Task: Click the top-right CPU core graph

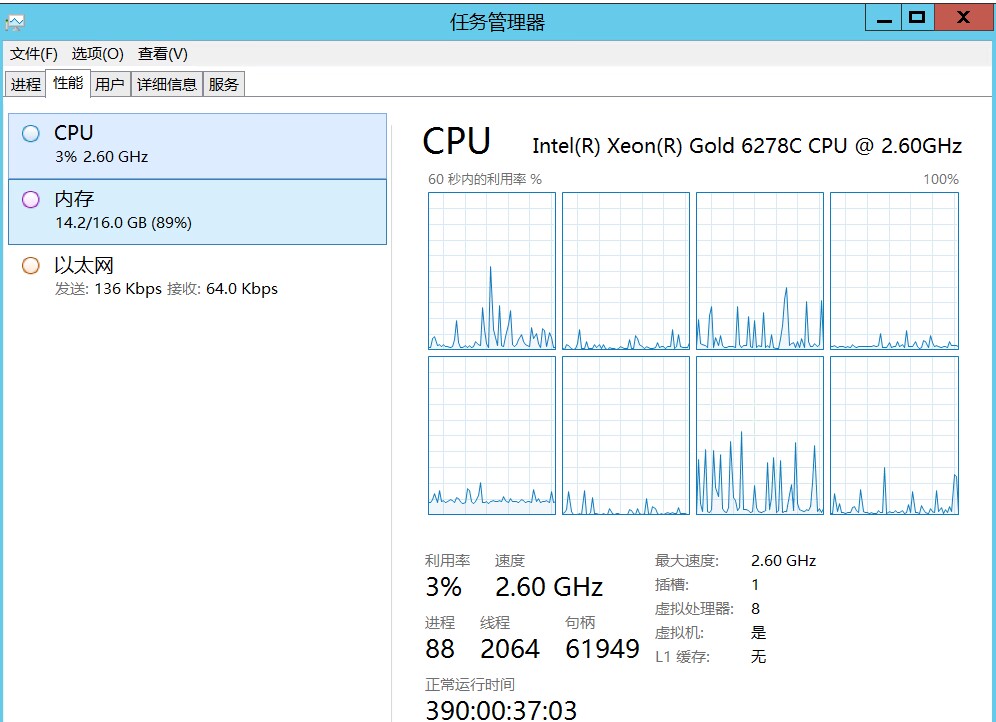Action: click(894, 271)
